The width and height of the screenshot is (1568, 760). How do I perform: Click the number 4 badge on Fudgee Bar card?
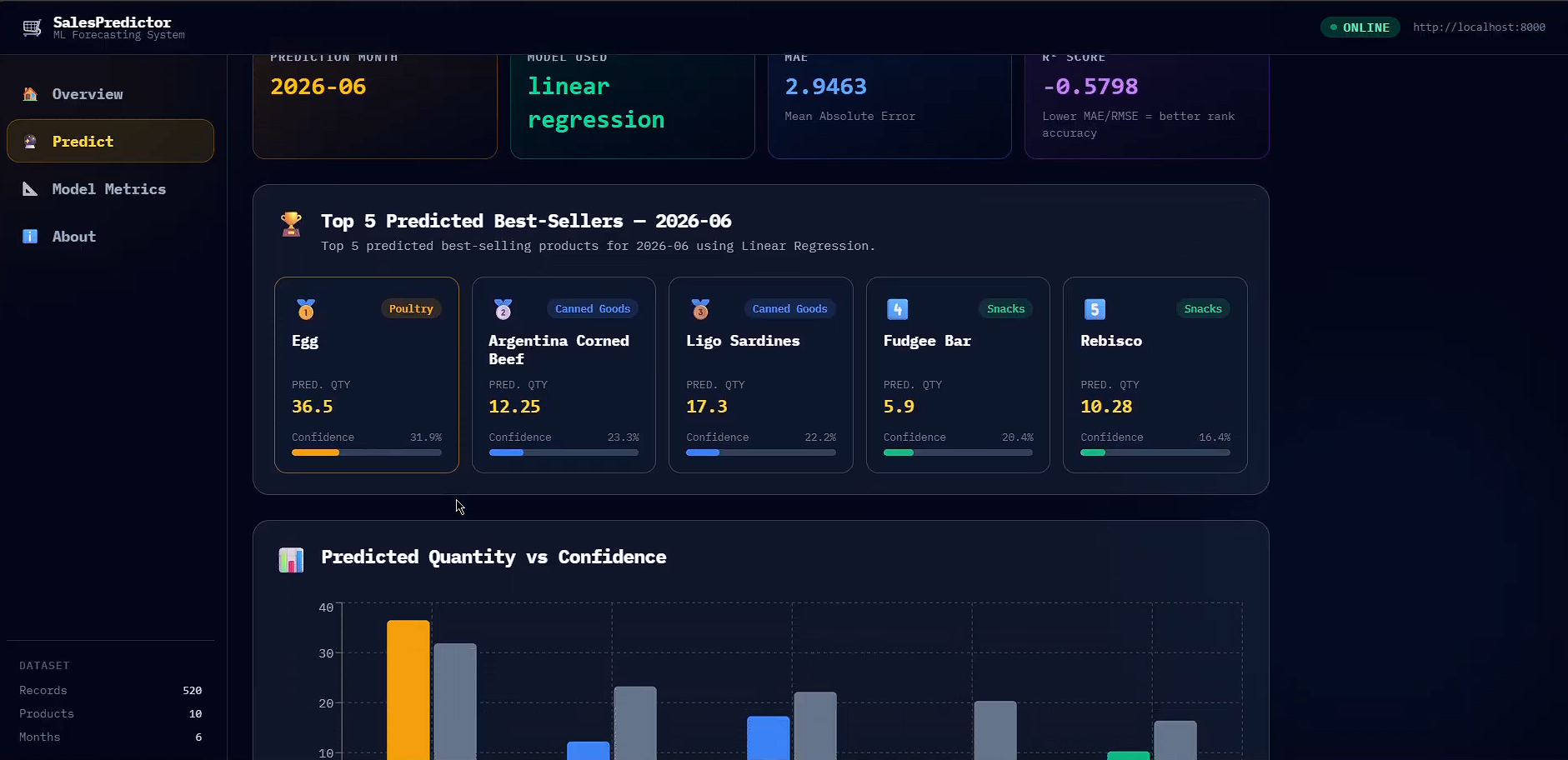pos(898,309)
